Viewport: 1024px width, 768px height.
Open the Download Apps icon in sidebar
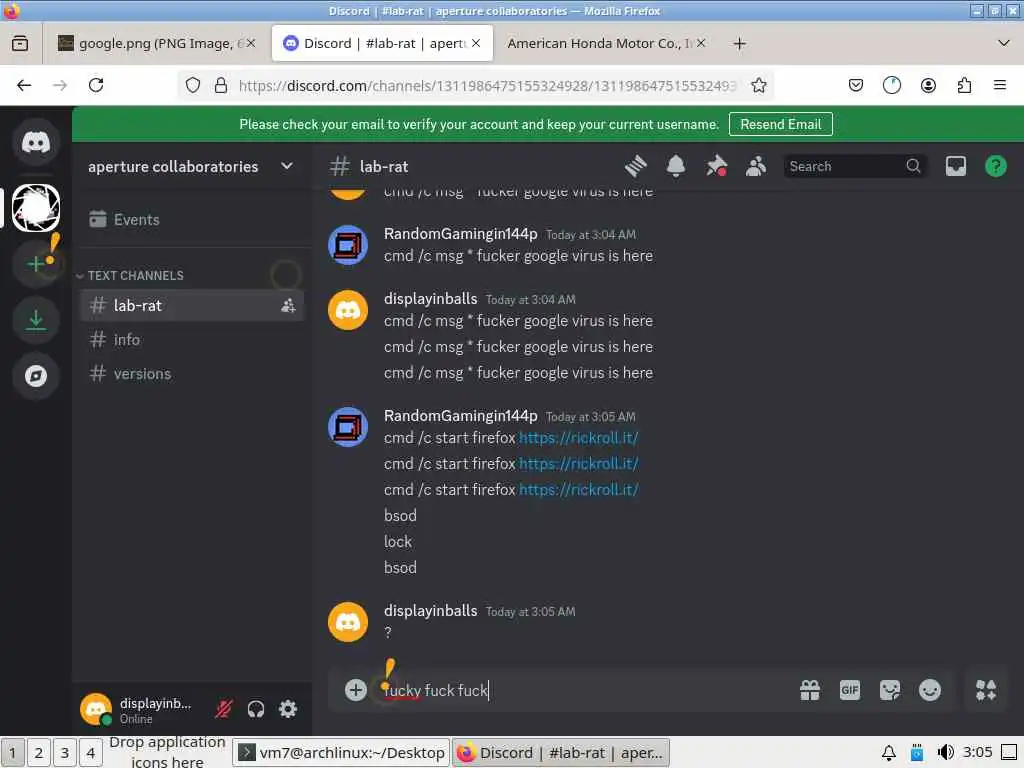[36, 319]
